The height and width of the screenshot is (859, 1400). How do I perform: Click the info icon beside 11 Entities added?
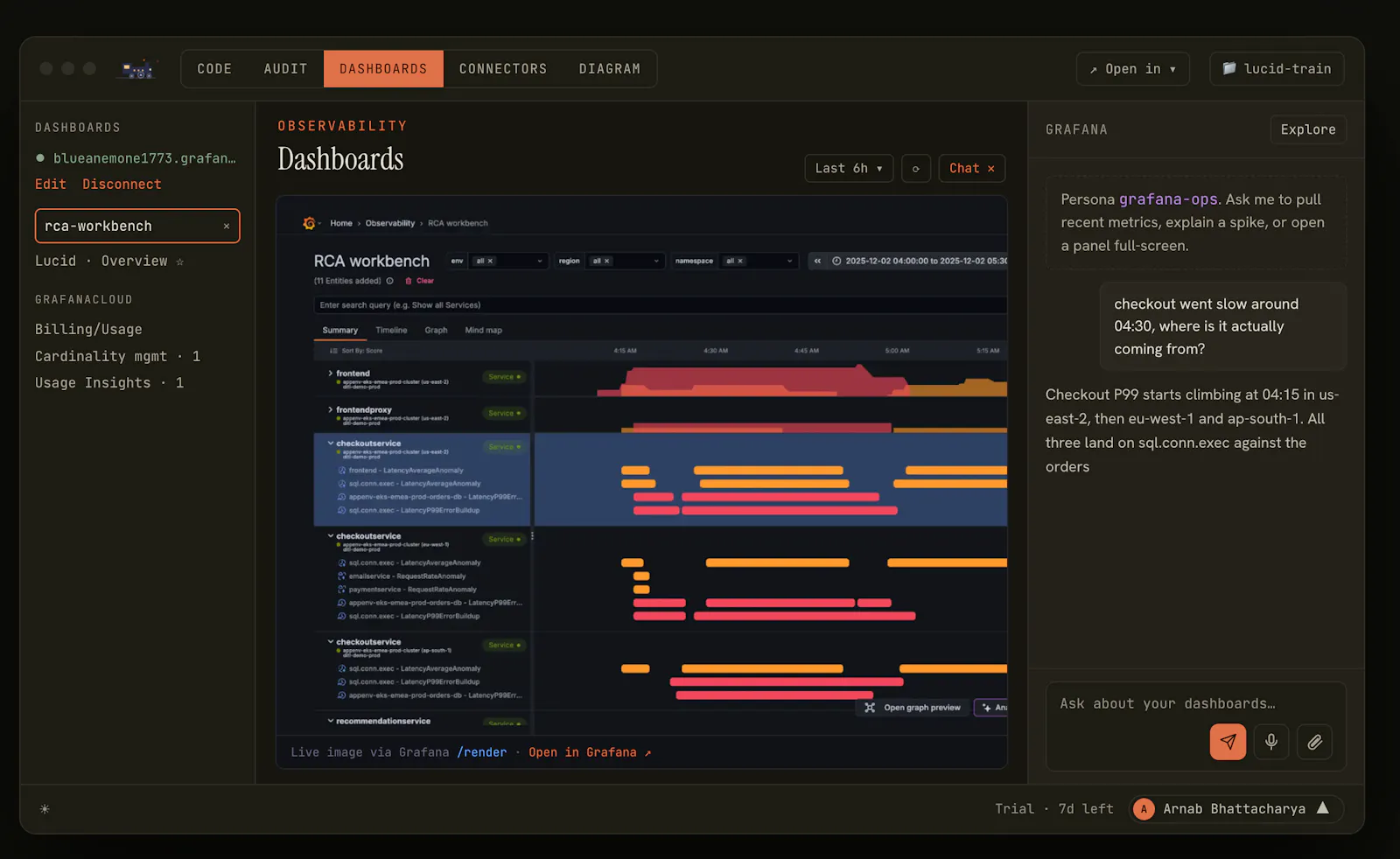click(x=389, y=281)
